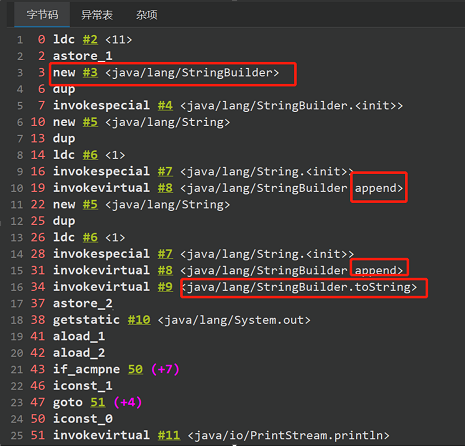Click the iconst_1 instruction
This screenshot has width=465, height=446.
[x=83, y=386]
